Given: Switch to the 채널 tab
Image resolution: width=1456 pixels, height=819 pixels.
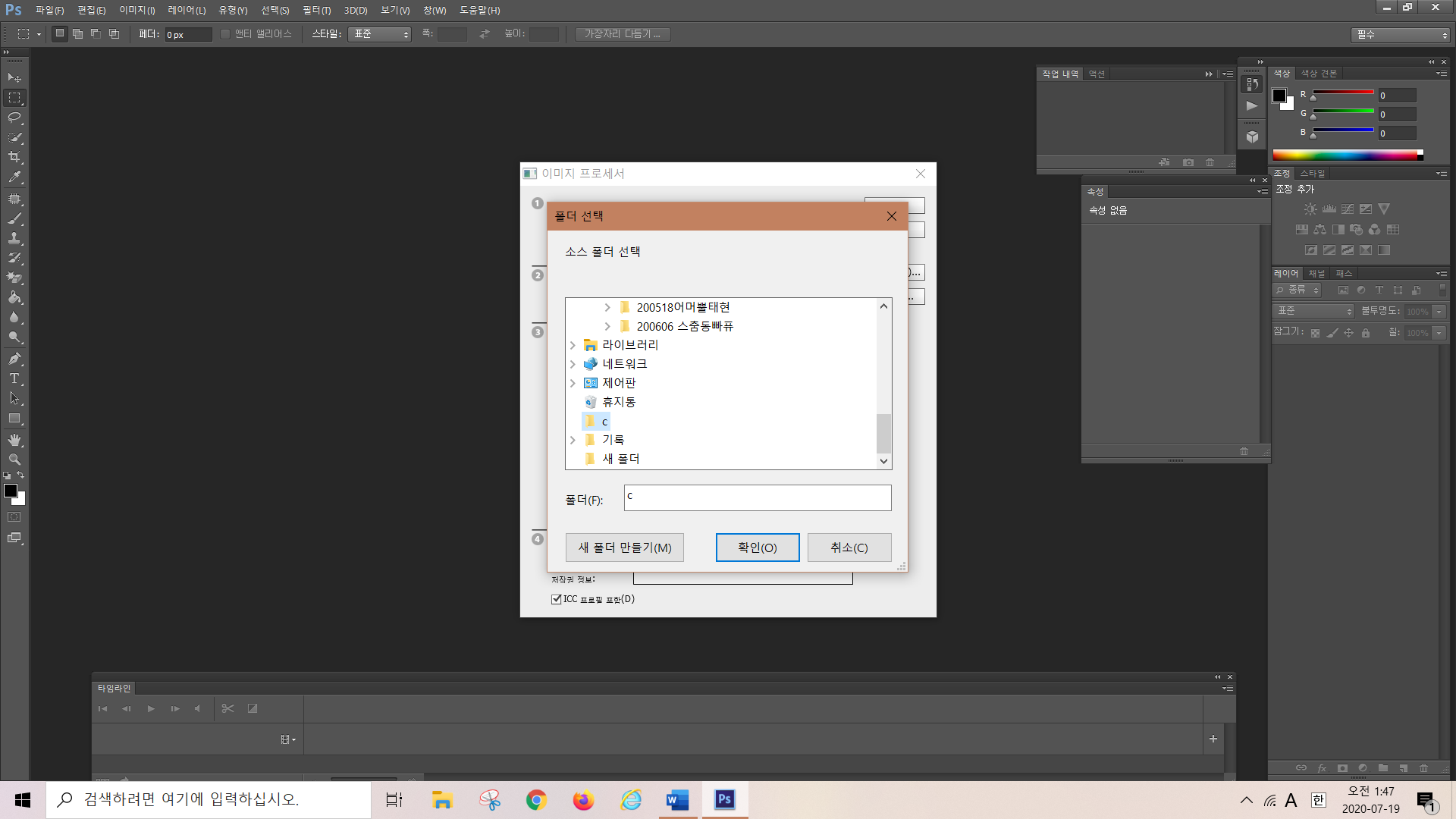Looking at the screenshot, I should coord(1316,273).
